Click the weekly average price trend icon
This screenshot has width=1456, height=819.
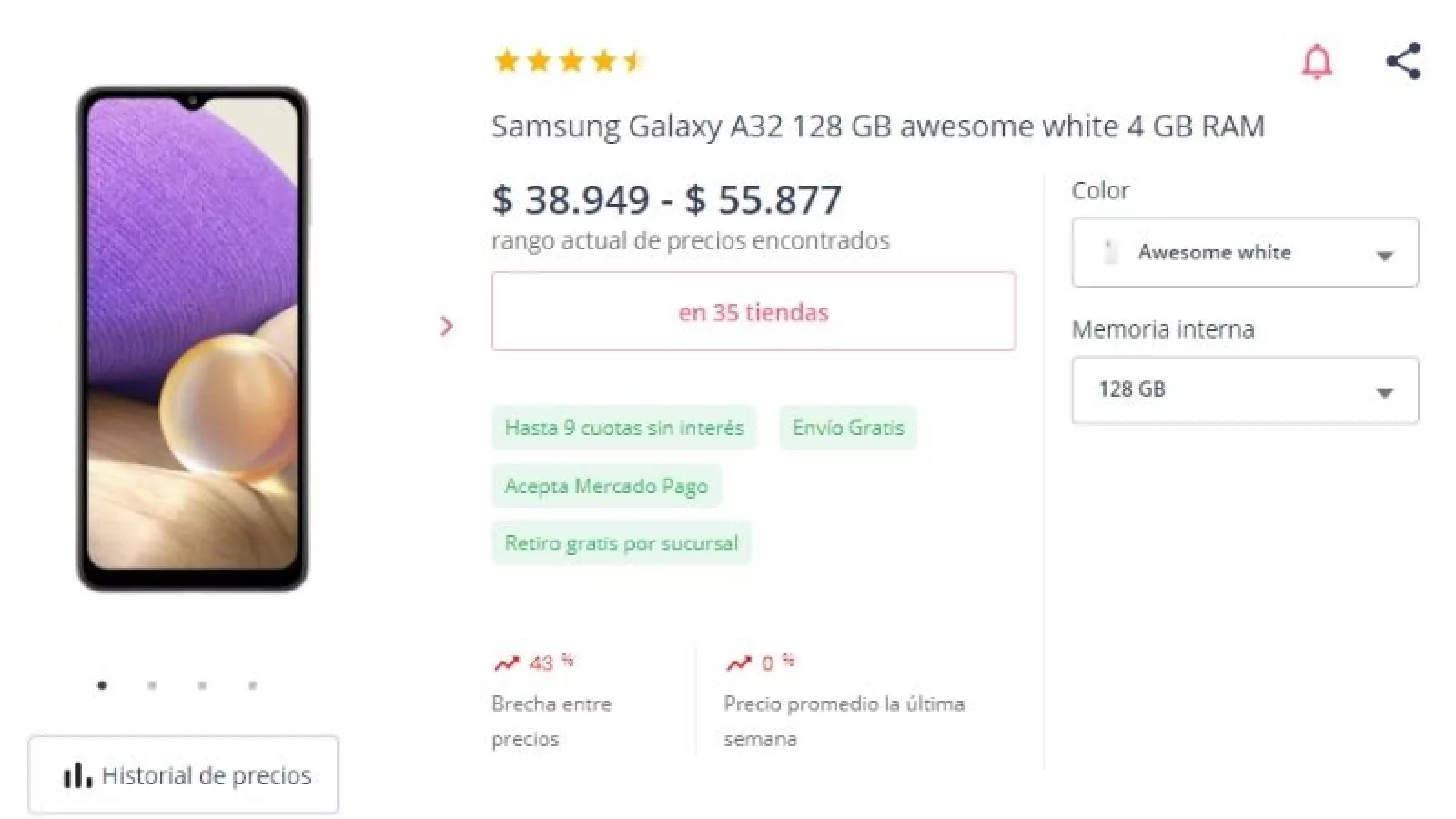tap(738, 663)
